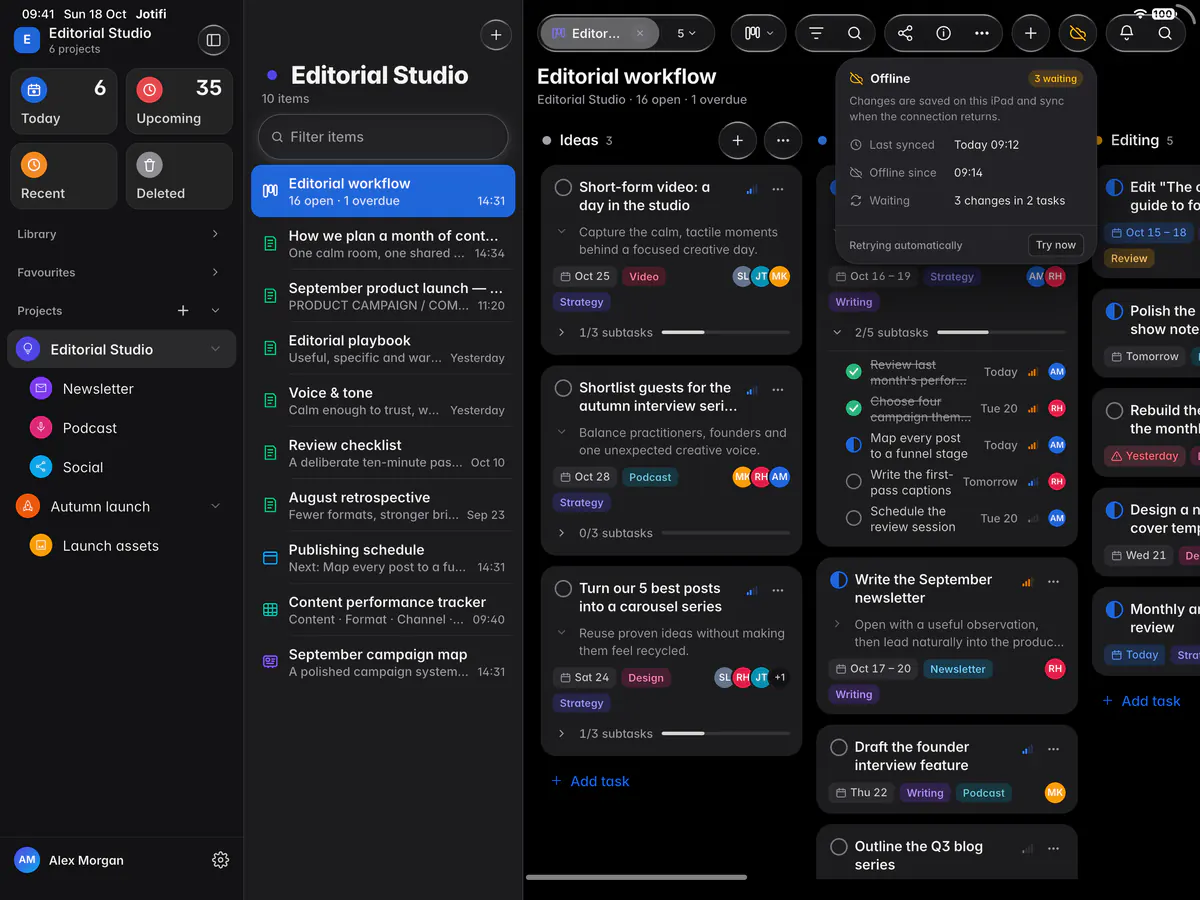Image resolution: width=1200 pixels, height=900 pixels.
Task: Expand 1/3 subtasks on Short-form video card
Action: [x=561, y=332]
